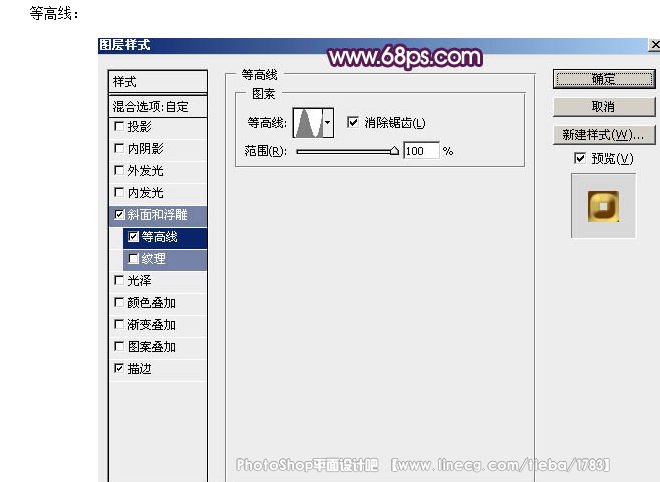This screenshot has width=660, height=482.
Task: Uncheck the 描边 stroke checkbox
Action: click(x=119, y=368)
